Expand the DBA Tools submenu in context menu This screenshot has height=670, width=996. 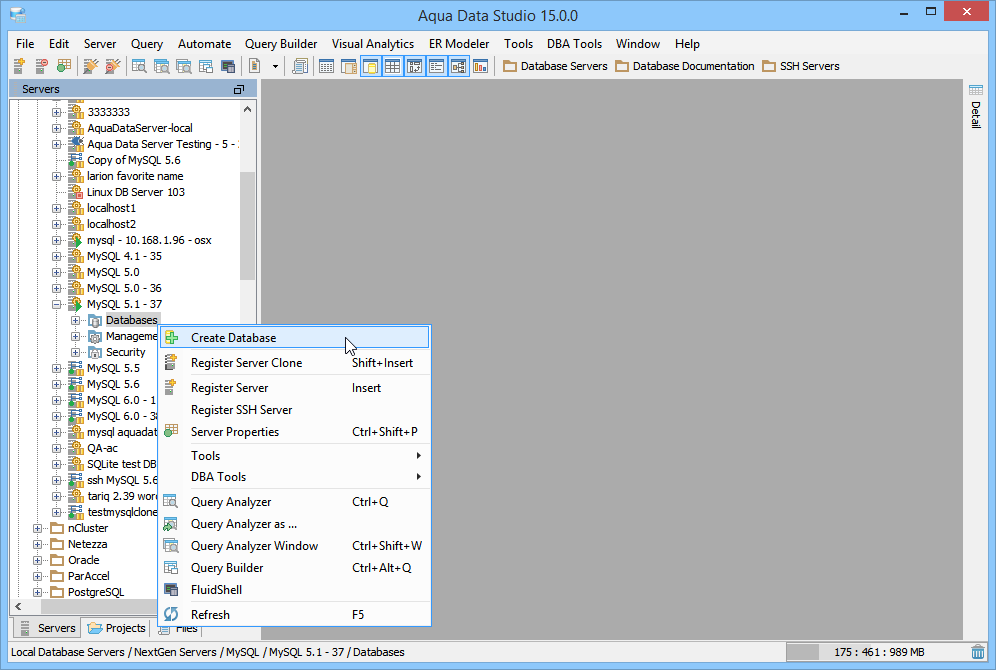click(x=294, y=477)
